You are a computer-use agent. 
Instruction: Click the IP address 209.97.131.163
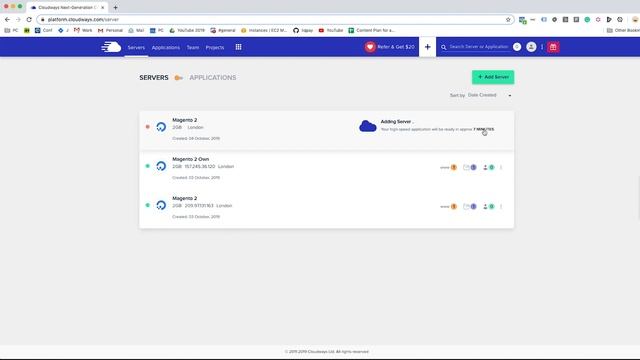click(x=199, y=206)
